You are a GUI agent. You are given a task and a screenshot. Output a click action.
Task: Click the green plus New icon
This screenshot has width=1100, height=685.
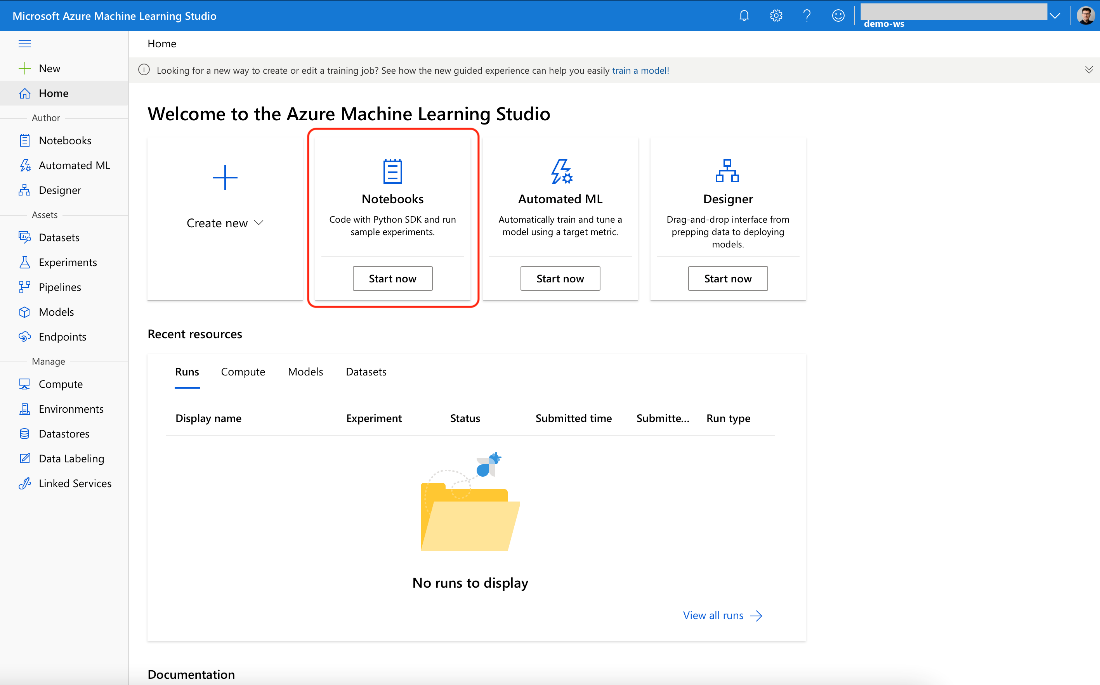click(25, 68)
